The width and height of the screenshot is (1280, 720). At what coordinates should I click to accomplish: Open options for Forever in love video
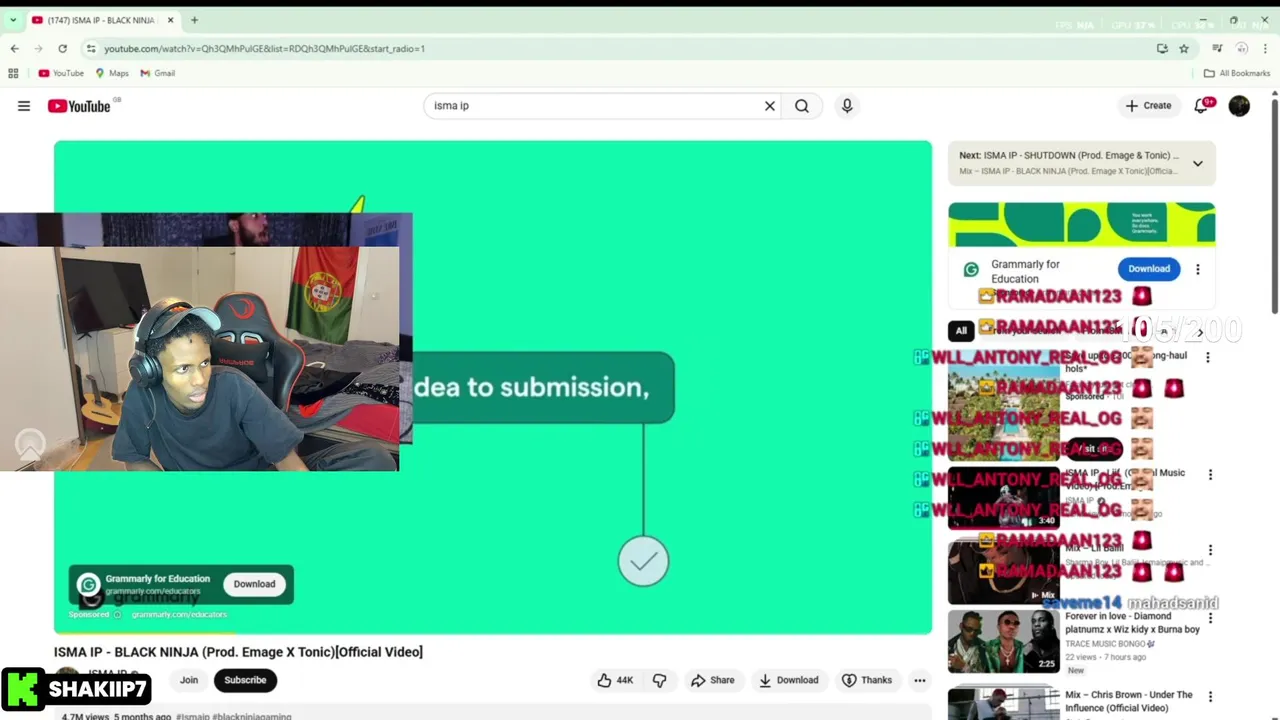[x=1210, y=620]
